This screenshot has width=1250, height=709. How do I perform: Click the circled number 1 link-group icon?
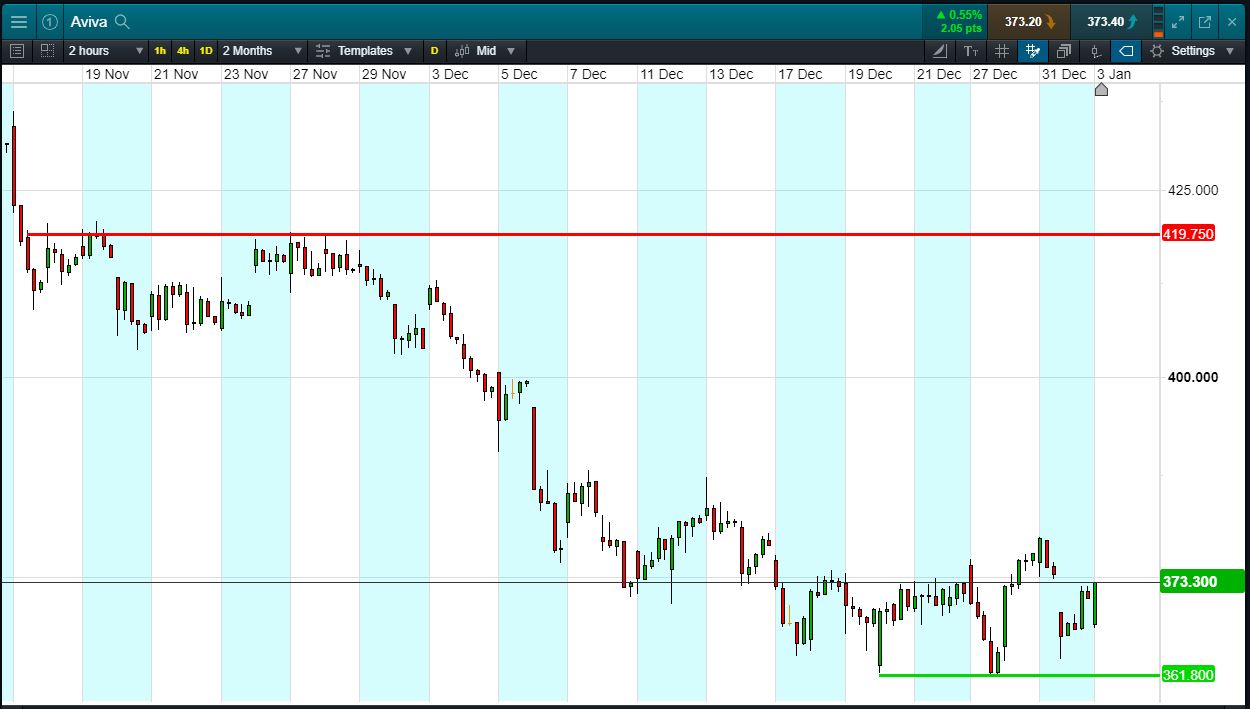(x=49, y=21)
